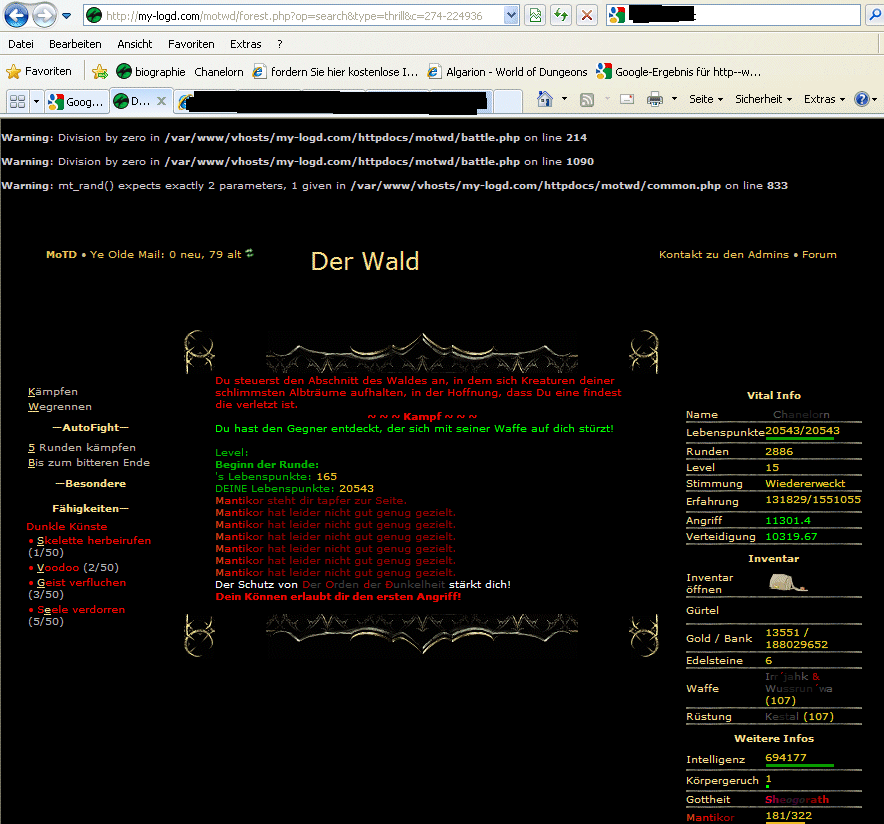Viewport: 884px width, 824px height.
Task: Click the stop loading X icon
Action: pos(587,15)
